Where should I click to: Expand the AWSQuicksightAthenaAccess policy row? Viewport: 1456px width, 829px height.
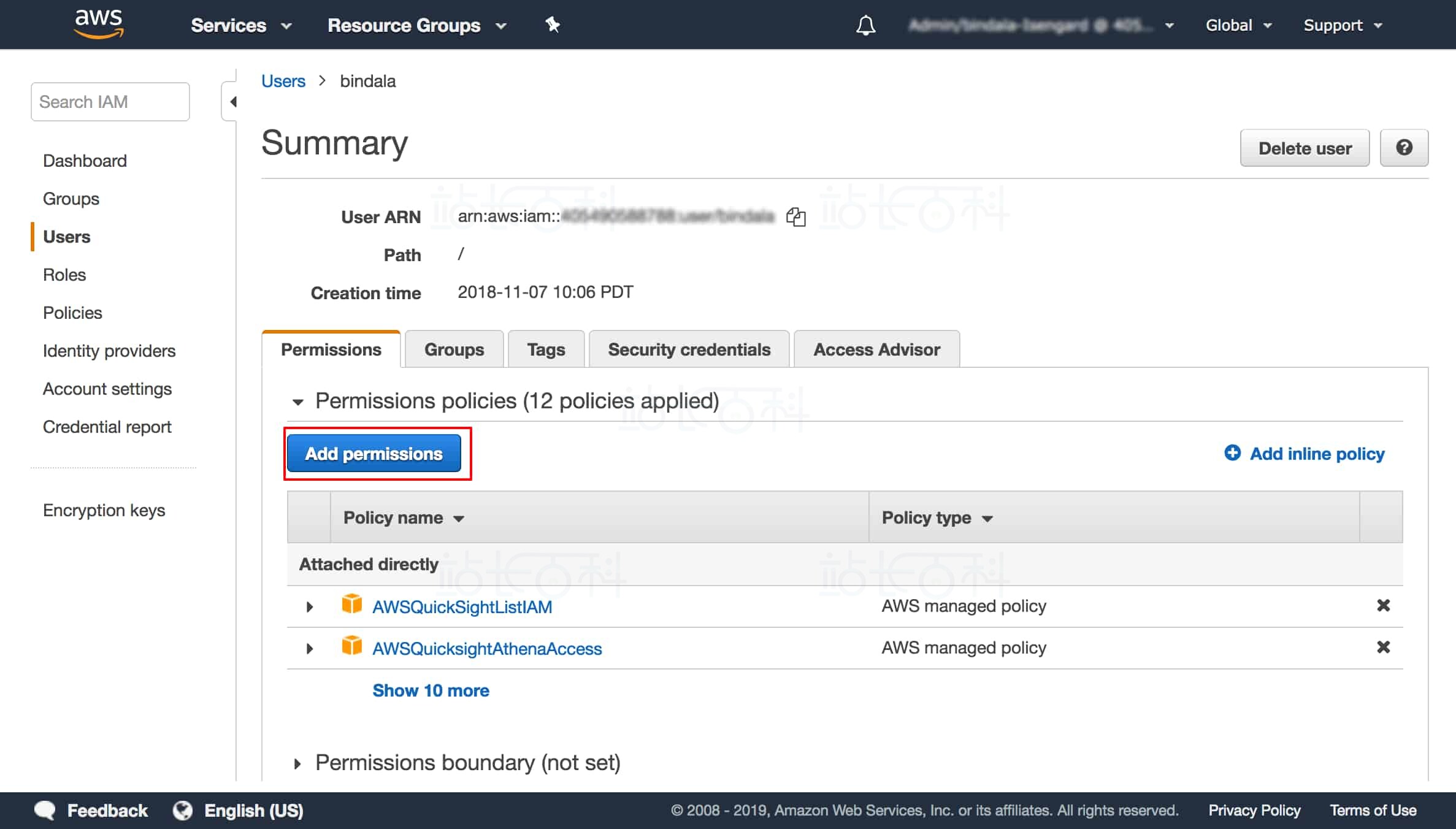(310, 649)
